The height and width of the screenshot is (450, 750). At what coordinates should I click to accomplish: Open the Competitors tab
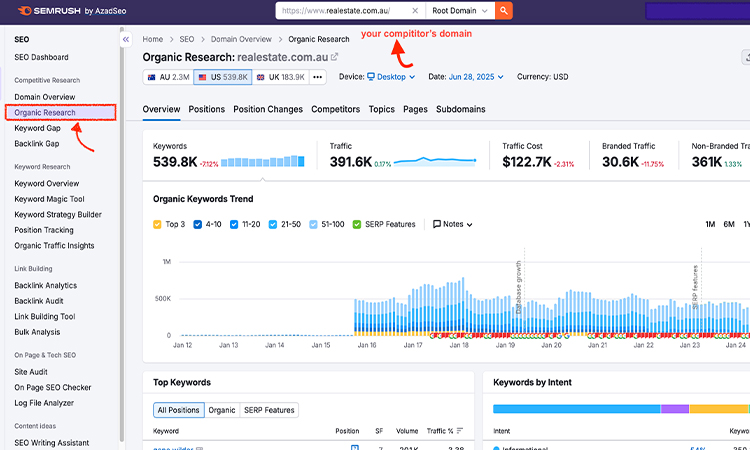(335, 109)
